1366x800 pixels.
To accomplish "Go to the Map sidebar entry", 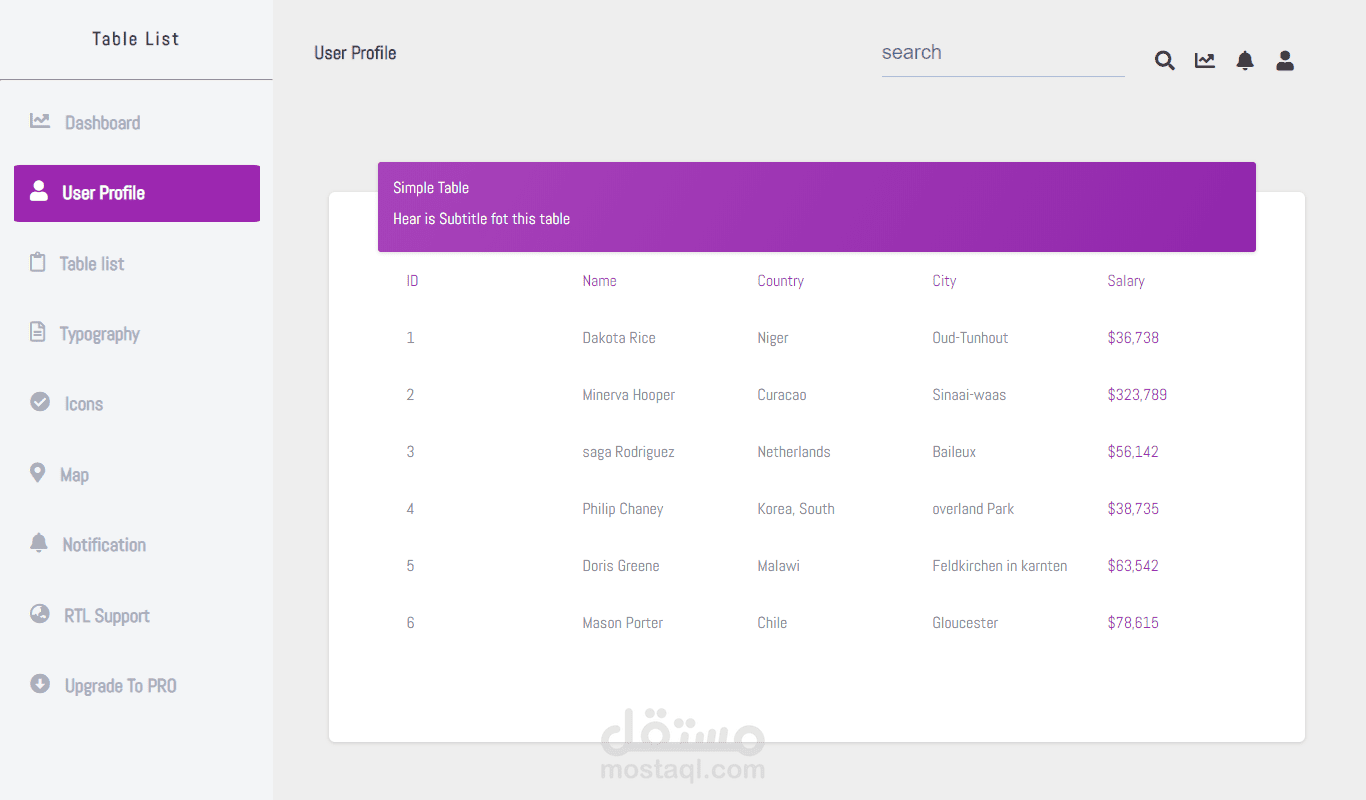I will click(74, 475).
